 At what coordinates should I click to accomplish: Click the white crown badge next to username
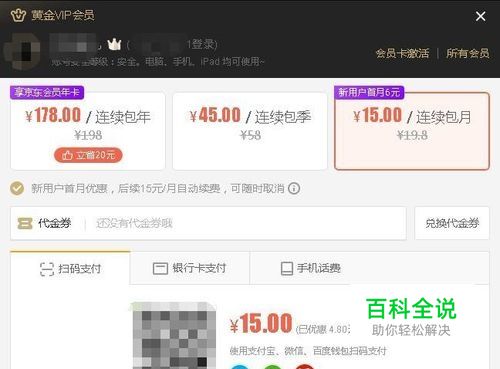point(114,44)
